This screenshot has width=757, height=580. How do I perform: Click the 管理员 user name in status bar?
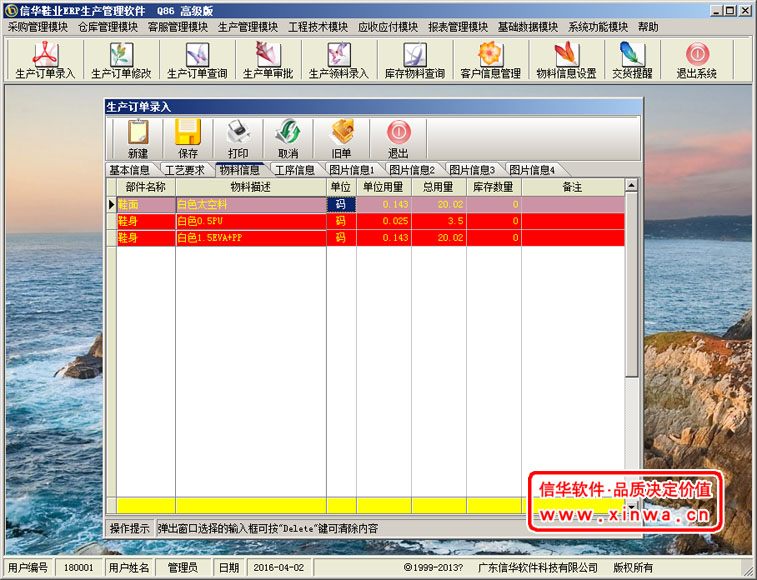(x=182, y=567)
